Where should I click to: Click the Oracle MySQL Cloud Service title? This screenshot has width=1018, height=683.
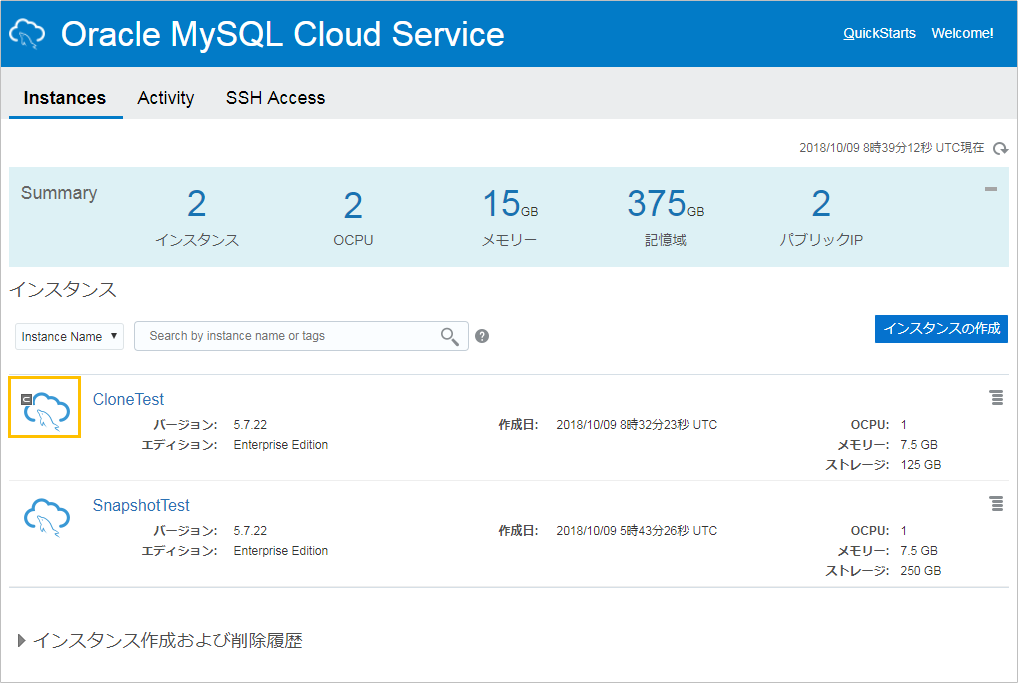tap(282, 34)
